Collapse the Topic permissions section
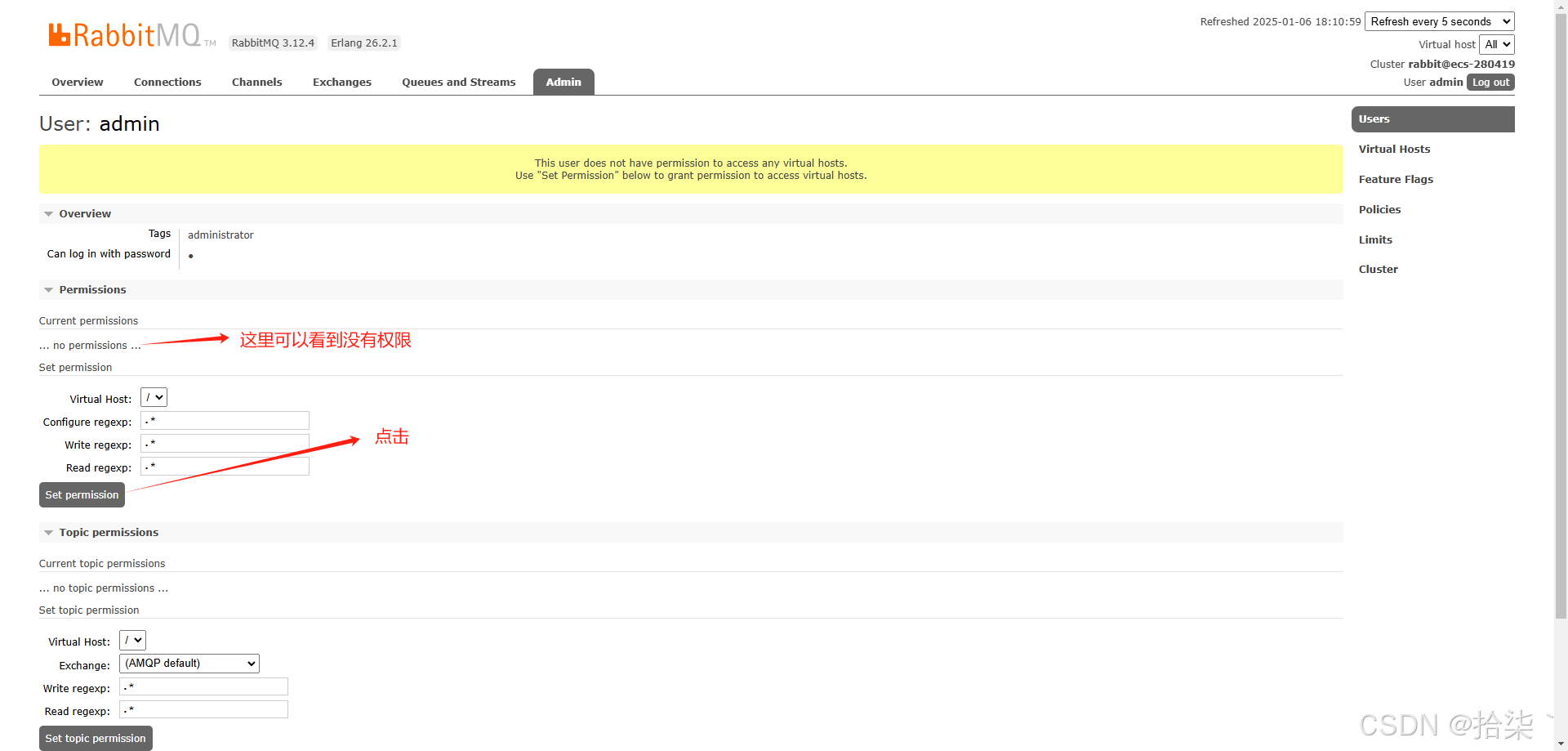 tap(48, 532)
